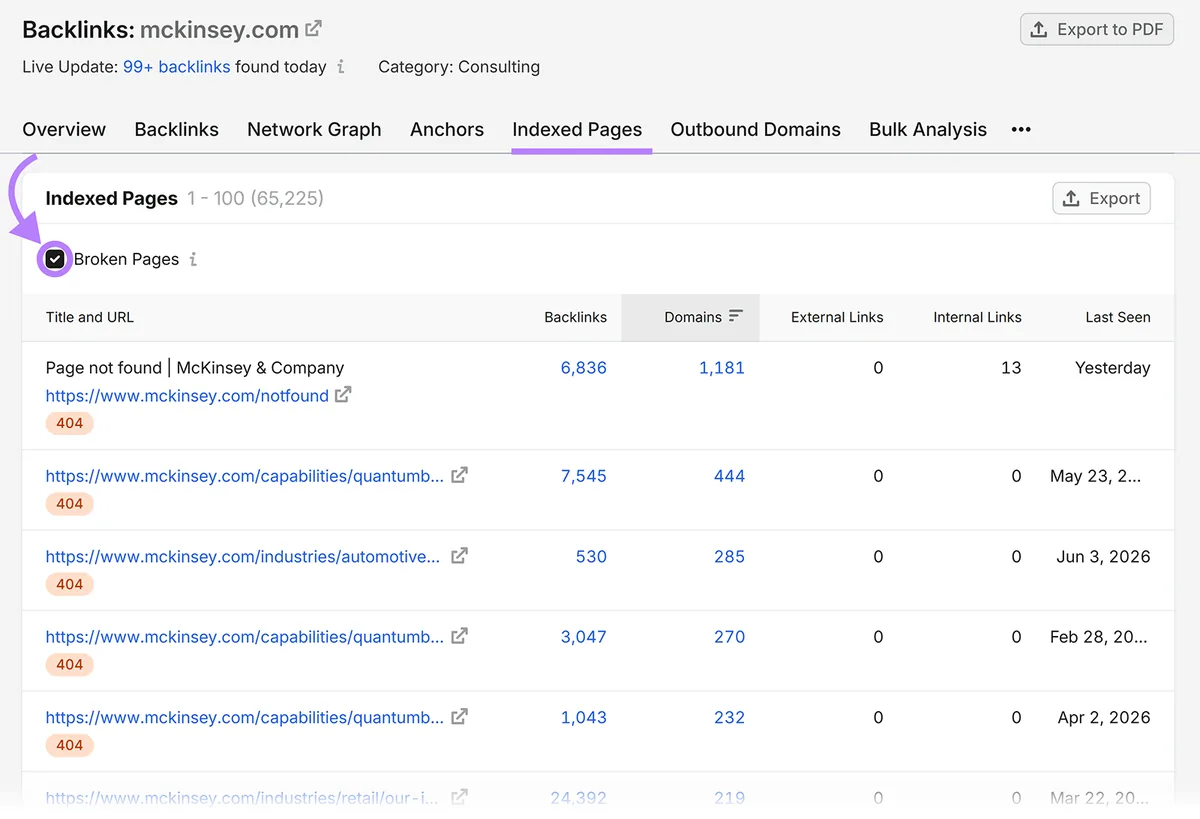
Task: Open capabilities/quantumb URL in the 444 domains row
Action: (245, 476)
